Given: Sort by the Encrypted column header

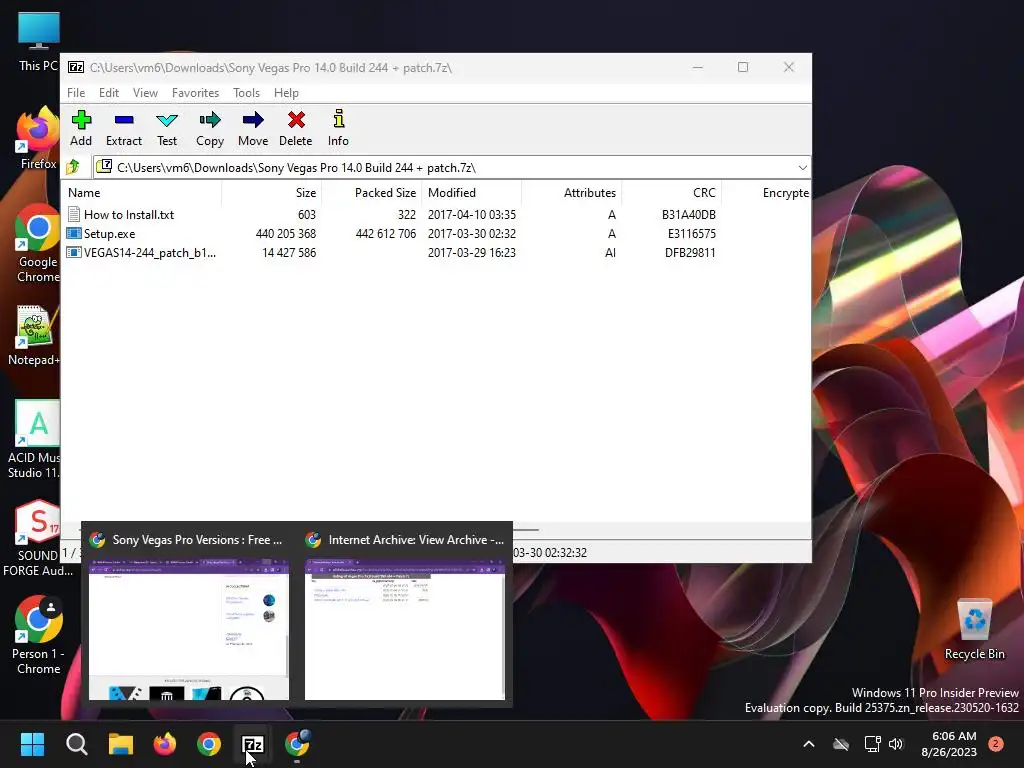Looking at the screenshot, I should (766, 193).
